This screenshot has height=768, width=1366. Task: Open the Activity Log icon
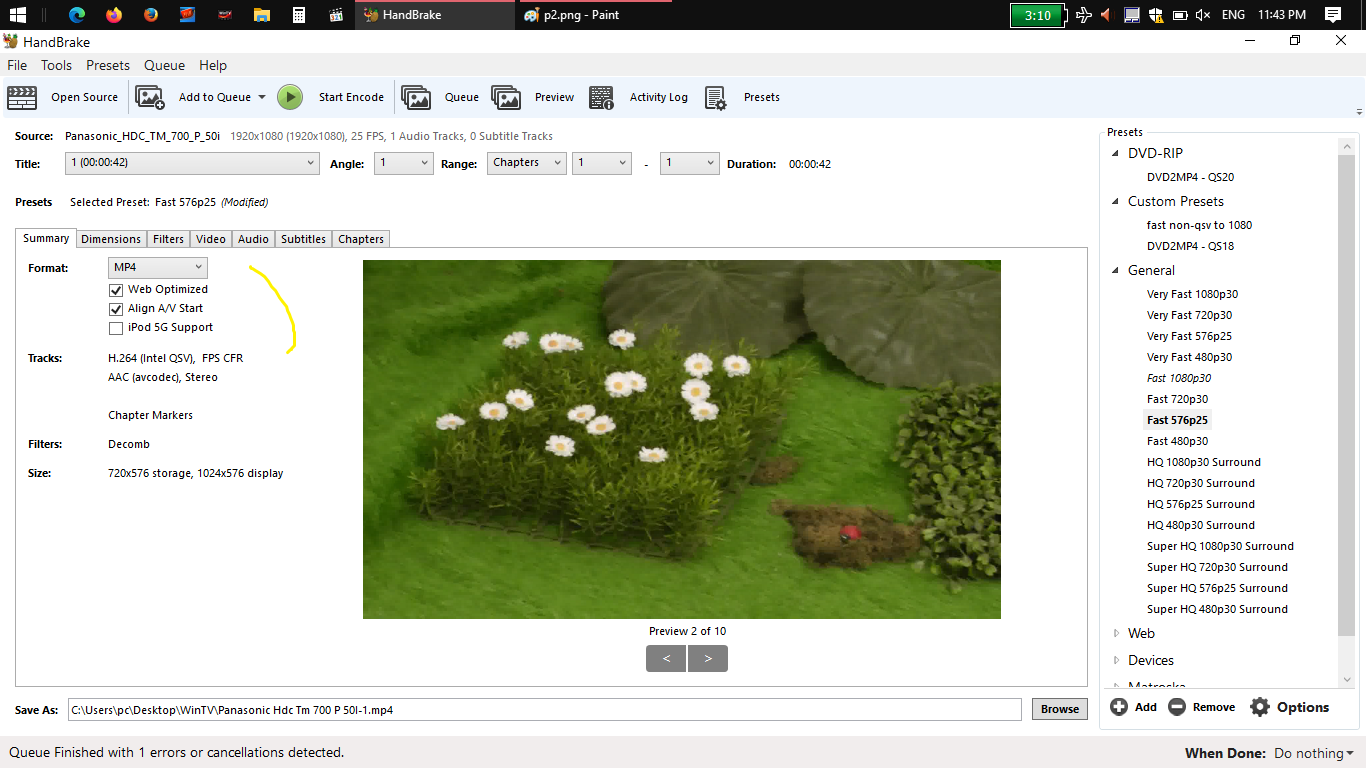click(601, 97)
